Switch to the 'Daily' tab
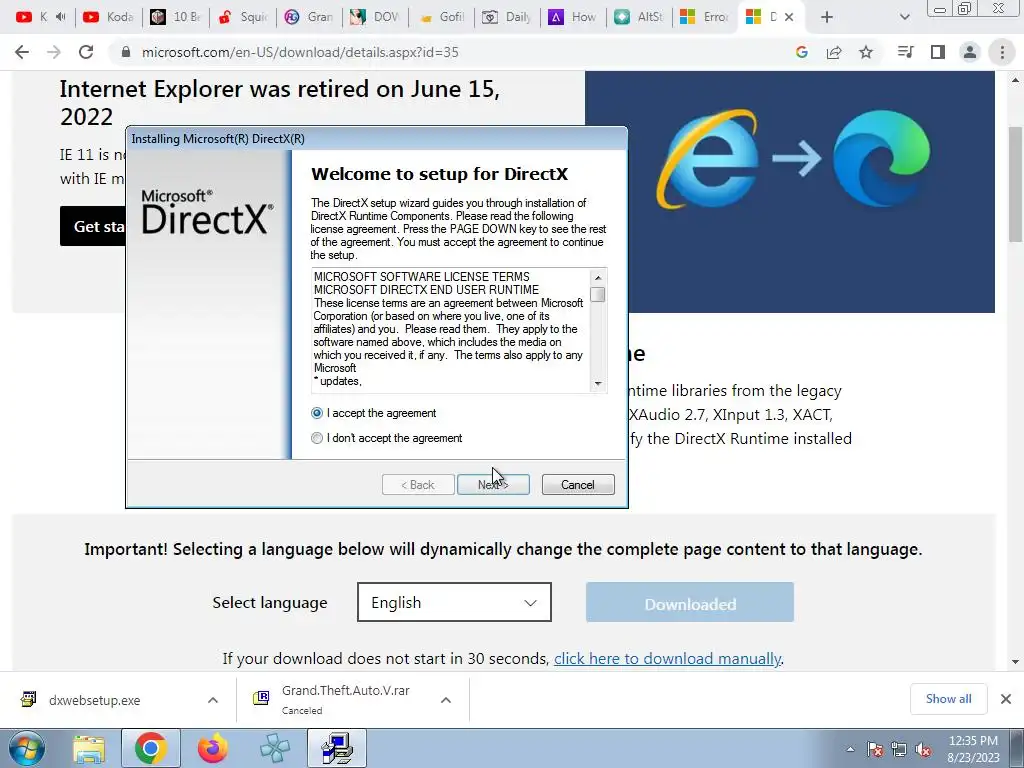 click(x=508, y=17)
